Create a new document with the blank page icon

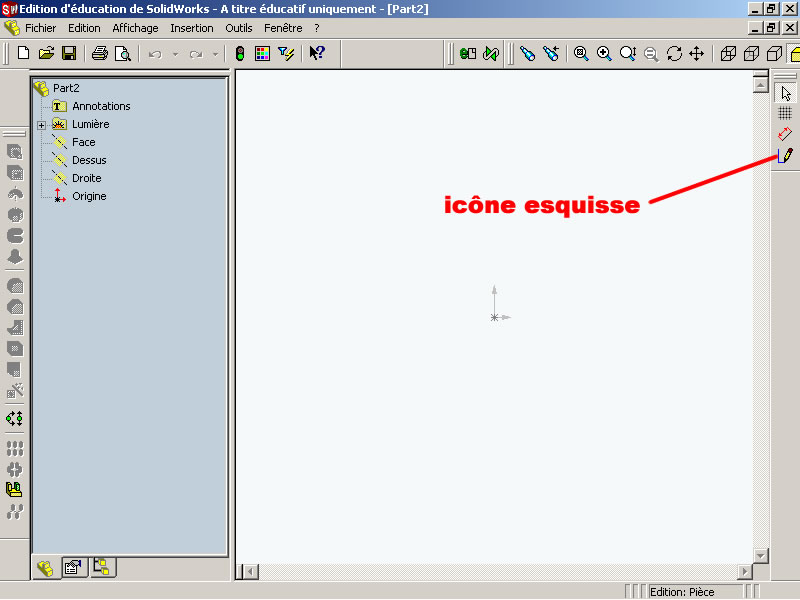click(23, 53)
